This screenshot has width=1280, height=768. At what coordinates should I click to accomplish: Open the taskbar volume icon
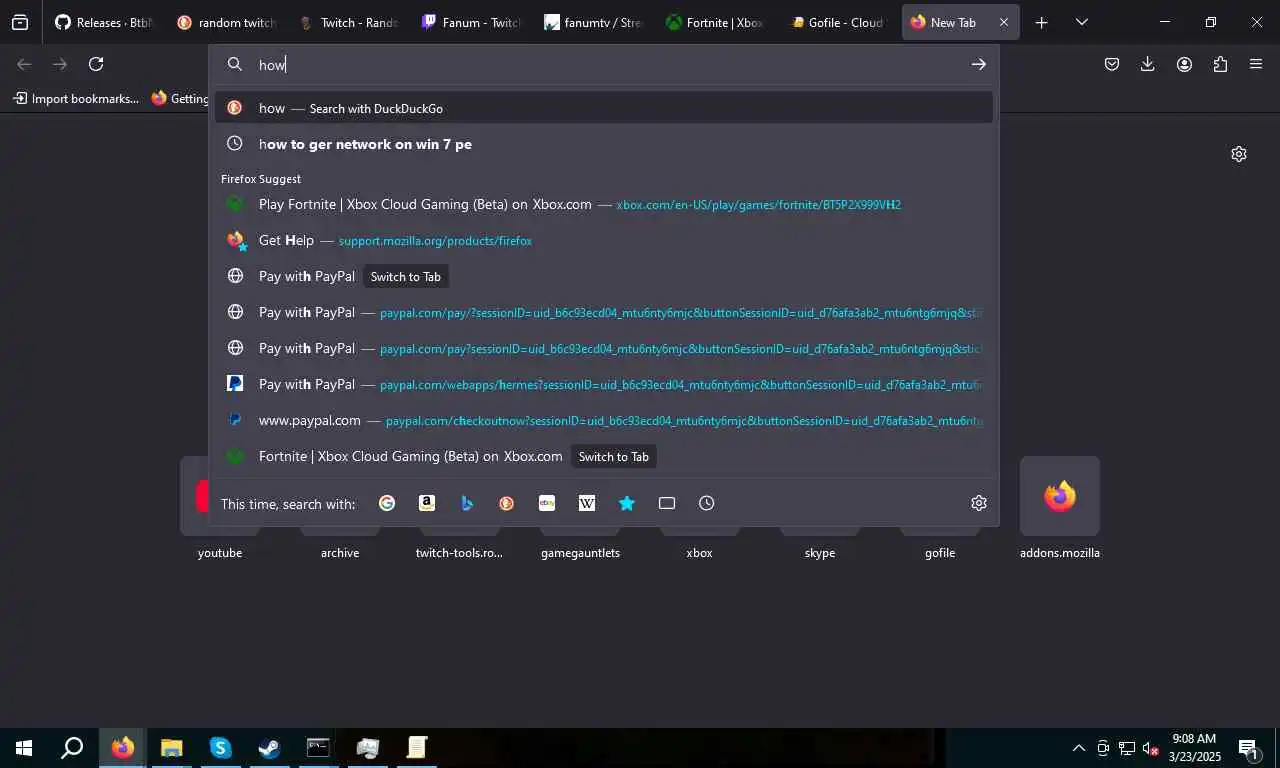click(x=1150, y=748)
